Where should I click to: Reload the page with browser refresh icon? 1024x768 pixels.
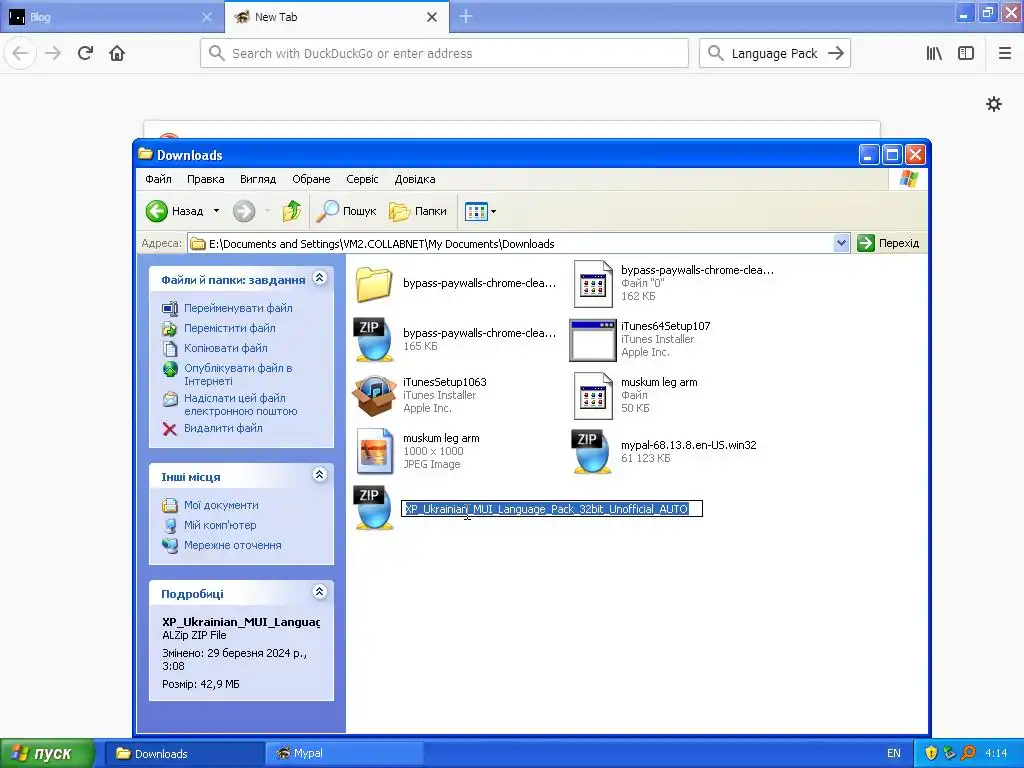pos(85,54)
